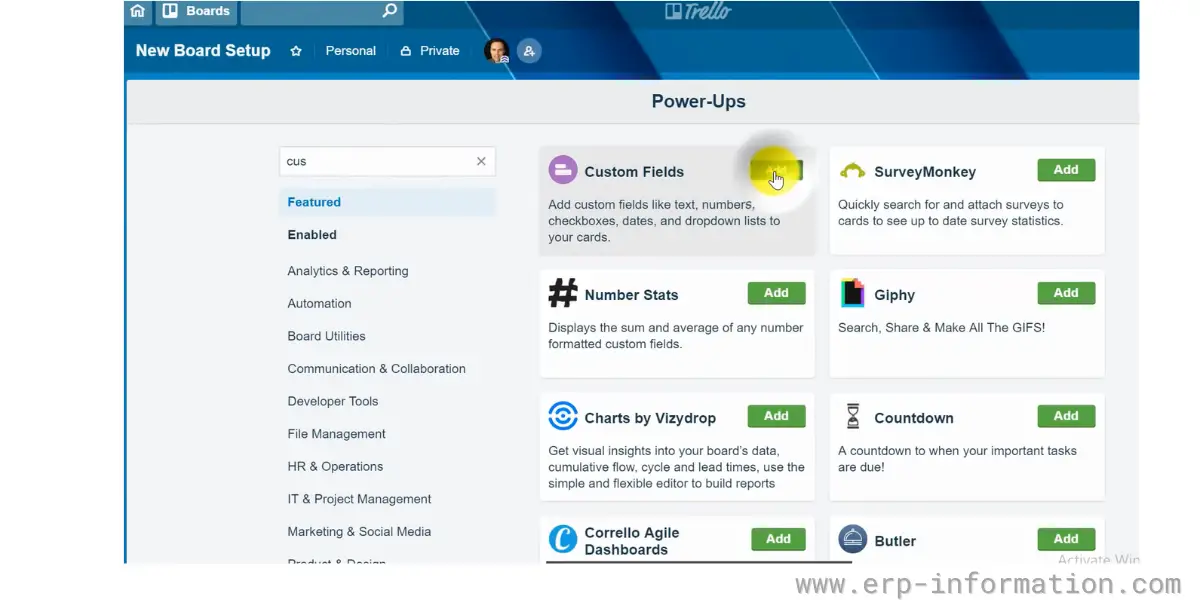Click the Charts by Vizydrop description
1200x600 pixels.
coord(676,467)
